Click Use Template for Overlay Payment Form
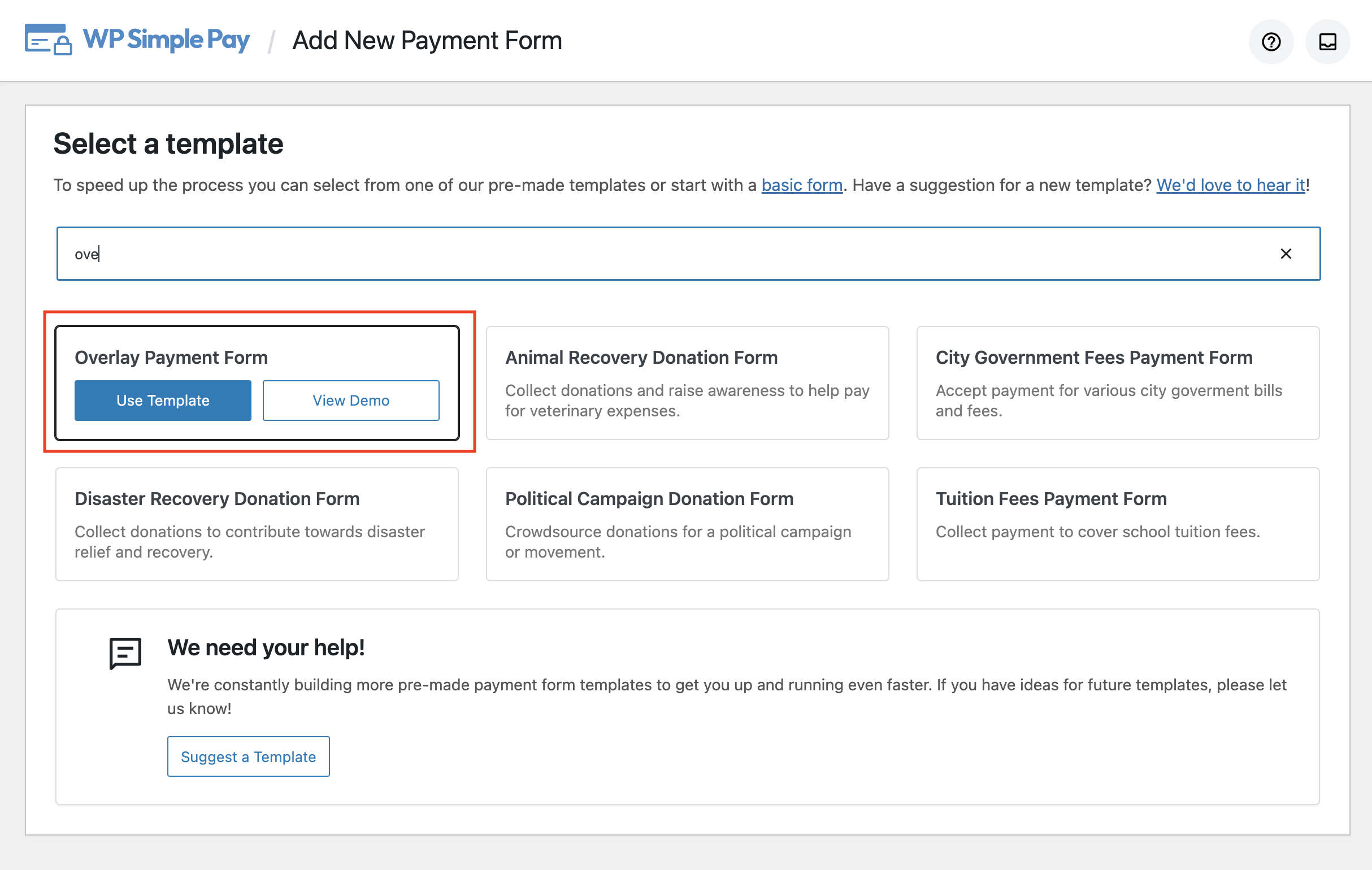Image resolution: width=1372 pixels, height=870 pixels. (x=162, y=400)
